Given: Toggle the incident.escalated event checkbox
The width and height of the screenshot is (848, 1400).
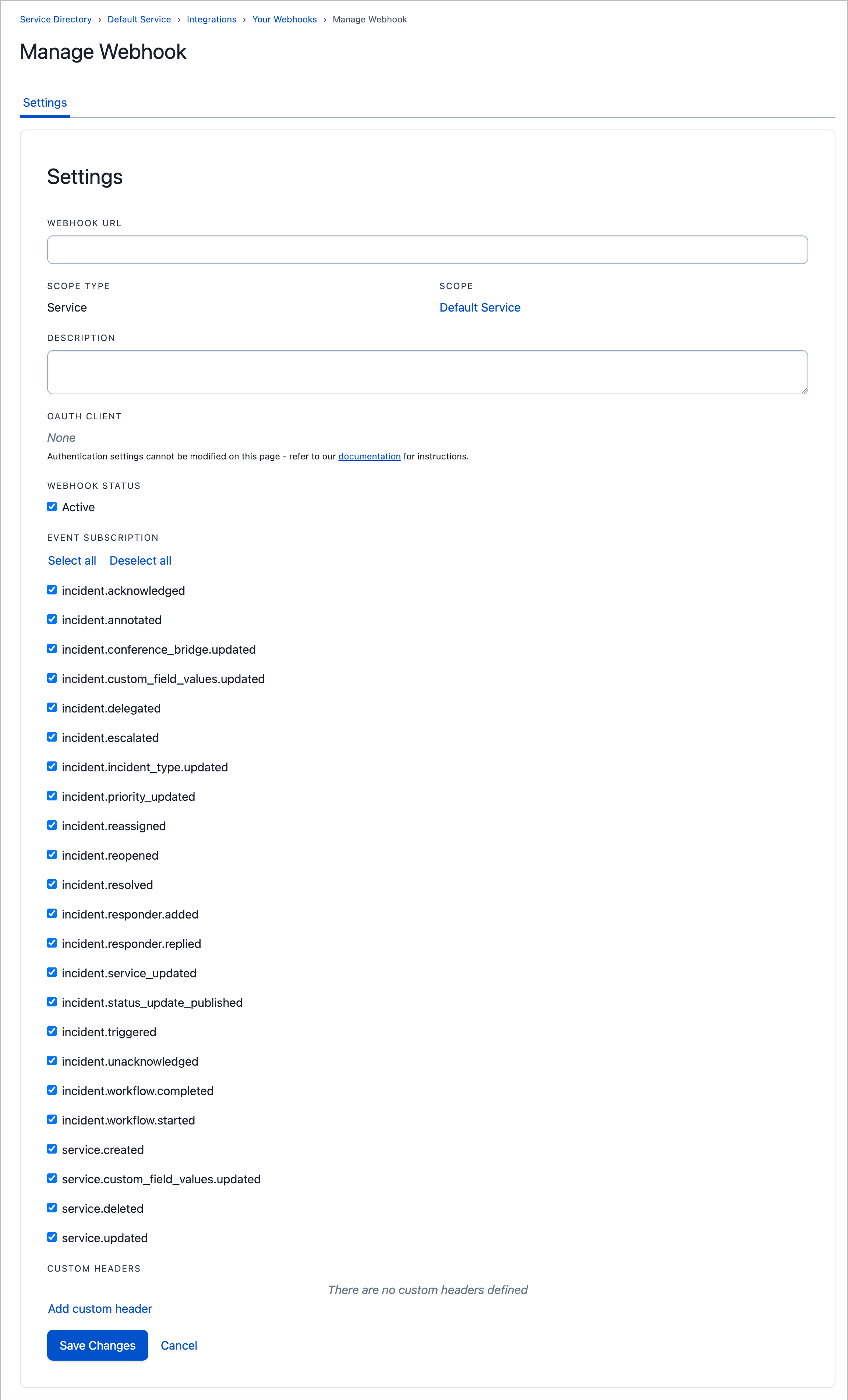Looking at the screenshot, I should point(52,737).
